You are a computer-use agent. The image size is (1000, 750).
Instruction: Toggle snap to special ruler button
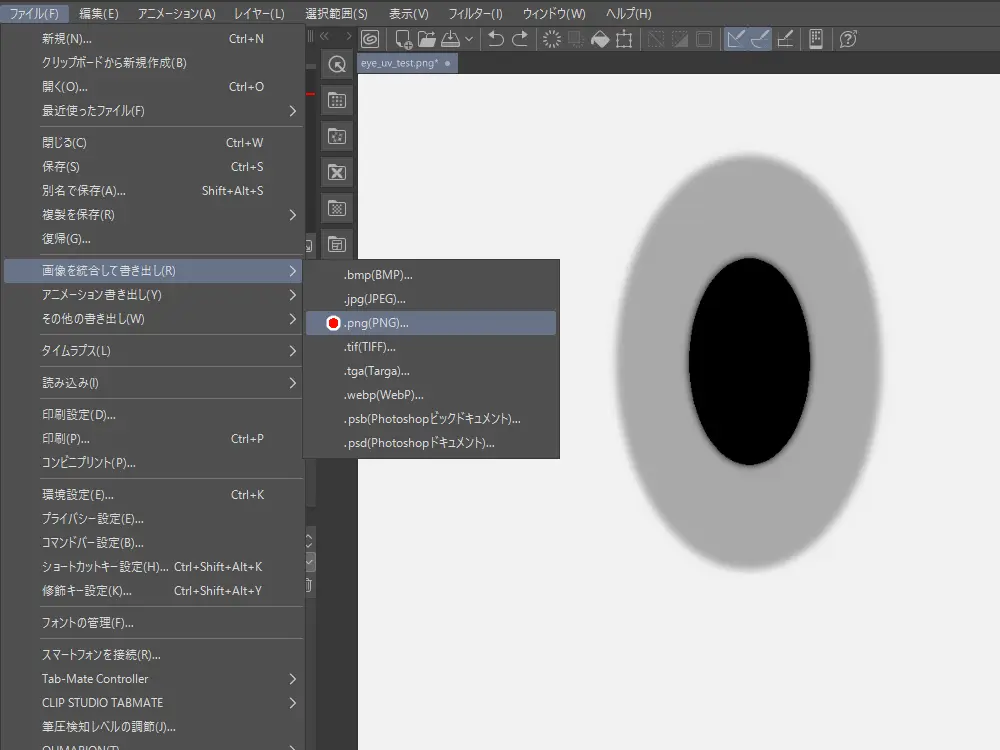(x=760, y=39)
